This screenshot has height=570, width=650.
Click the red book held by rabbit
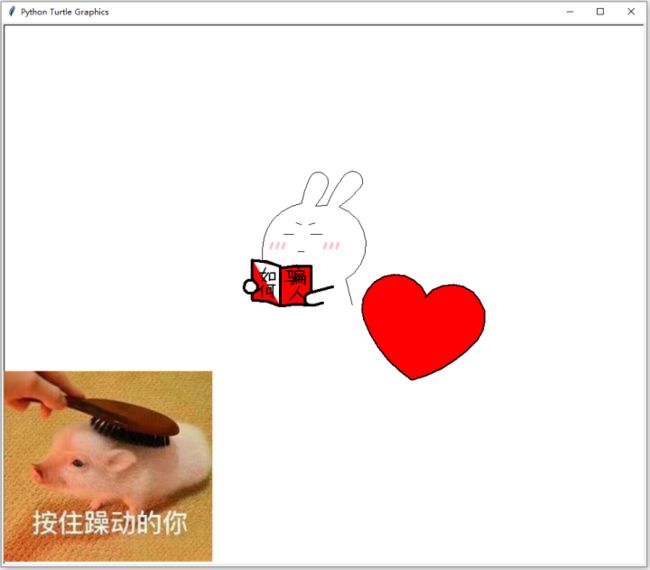pos(281,283)
